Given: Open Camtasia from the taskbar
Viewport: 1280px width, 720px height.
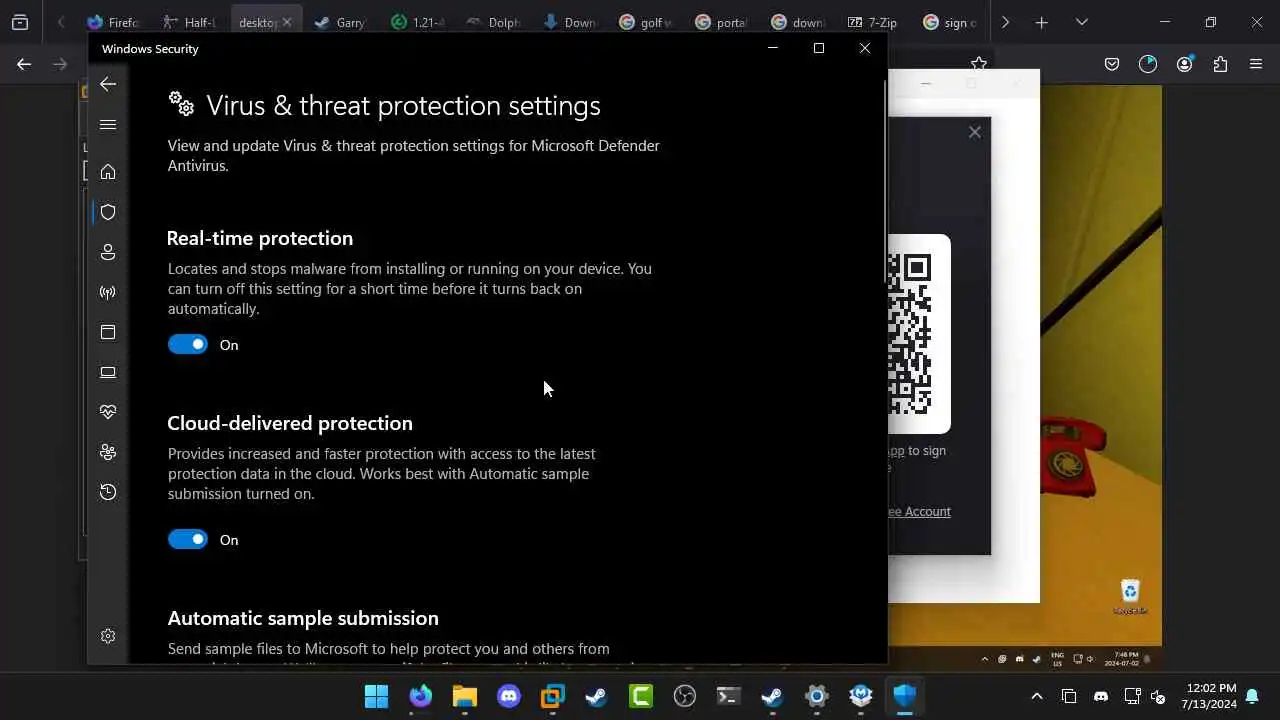Looking at the screenshot, I should click(641, 696).
